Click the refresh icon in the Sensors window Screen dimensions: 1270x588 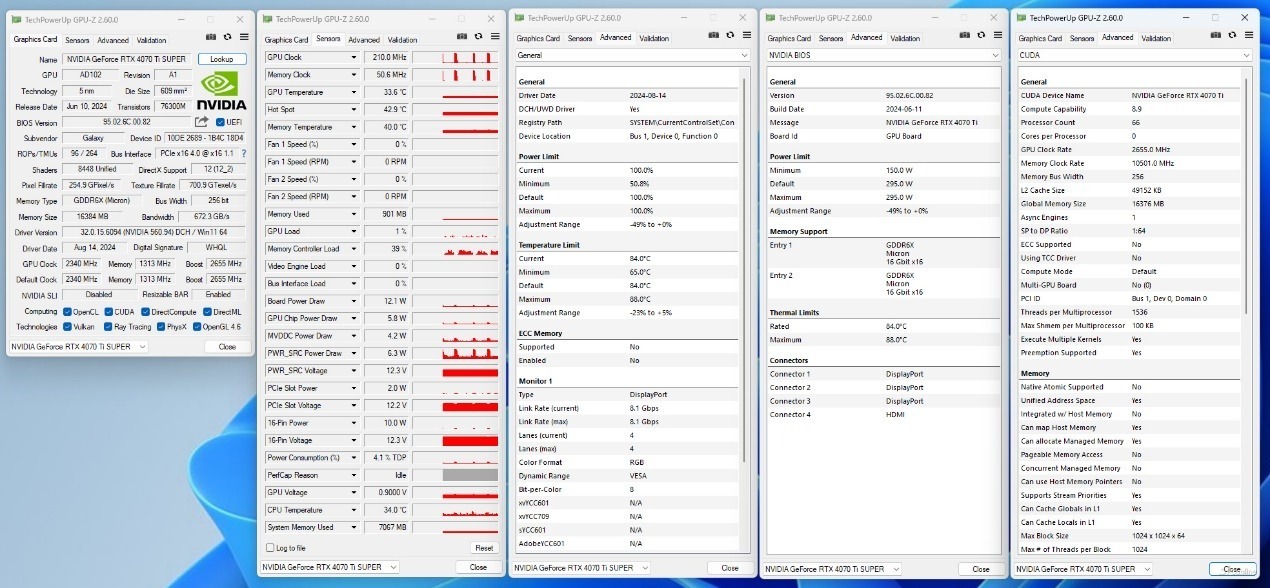pos(479,38)
